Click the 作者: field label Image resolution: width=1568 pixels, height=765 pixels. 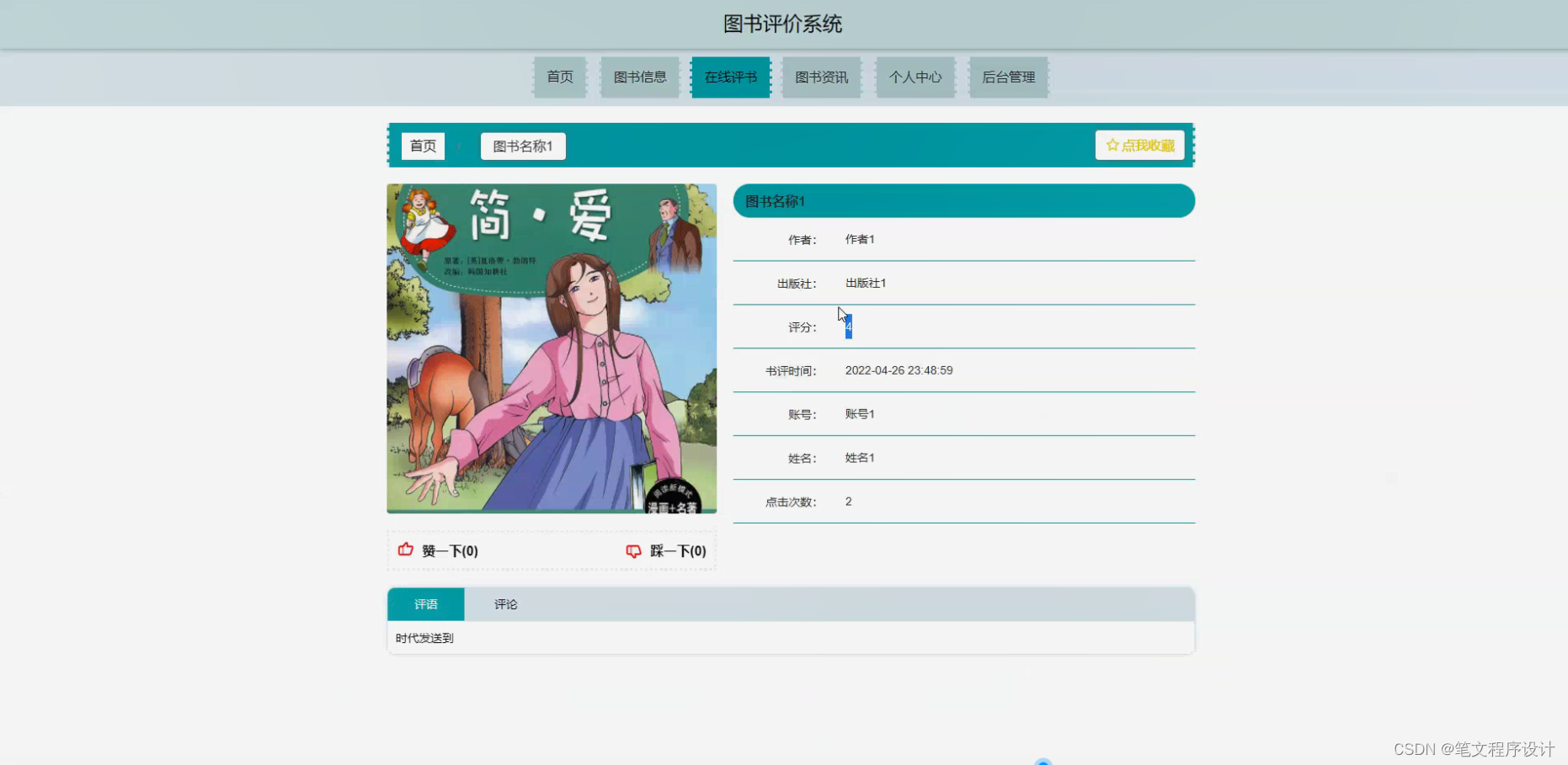(803, 240)
